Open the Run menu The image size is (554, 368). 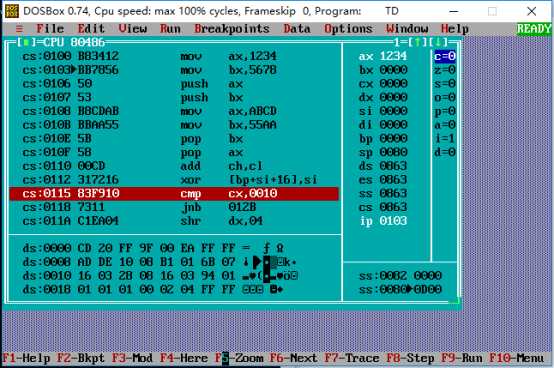(x=170, y=29)
